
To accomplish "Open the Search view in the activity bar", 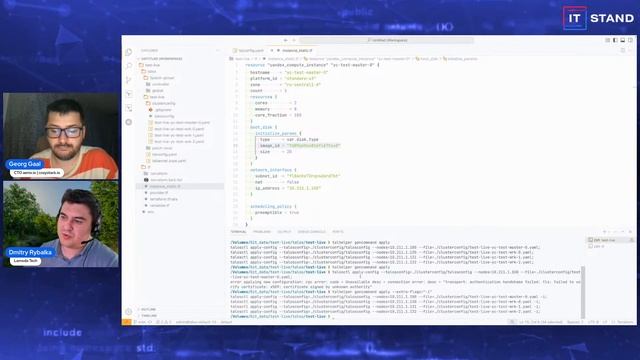I will tap(129, 66).
